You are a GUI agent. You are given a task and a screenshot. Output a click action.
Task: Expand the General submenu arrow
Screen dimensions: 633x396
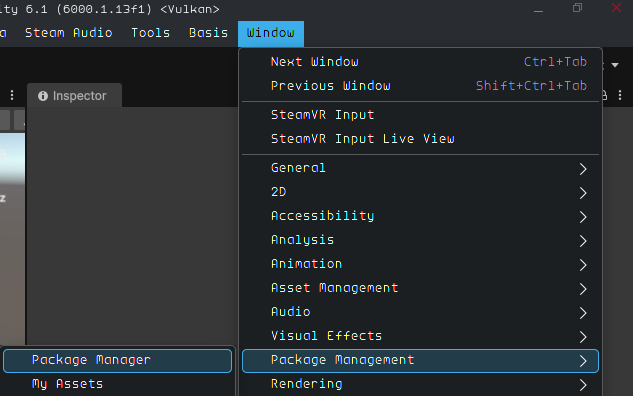click(x=583, y=169)
